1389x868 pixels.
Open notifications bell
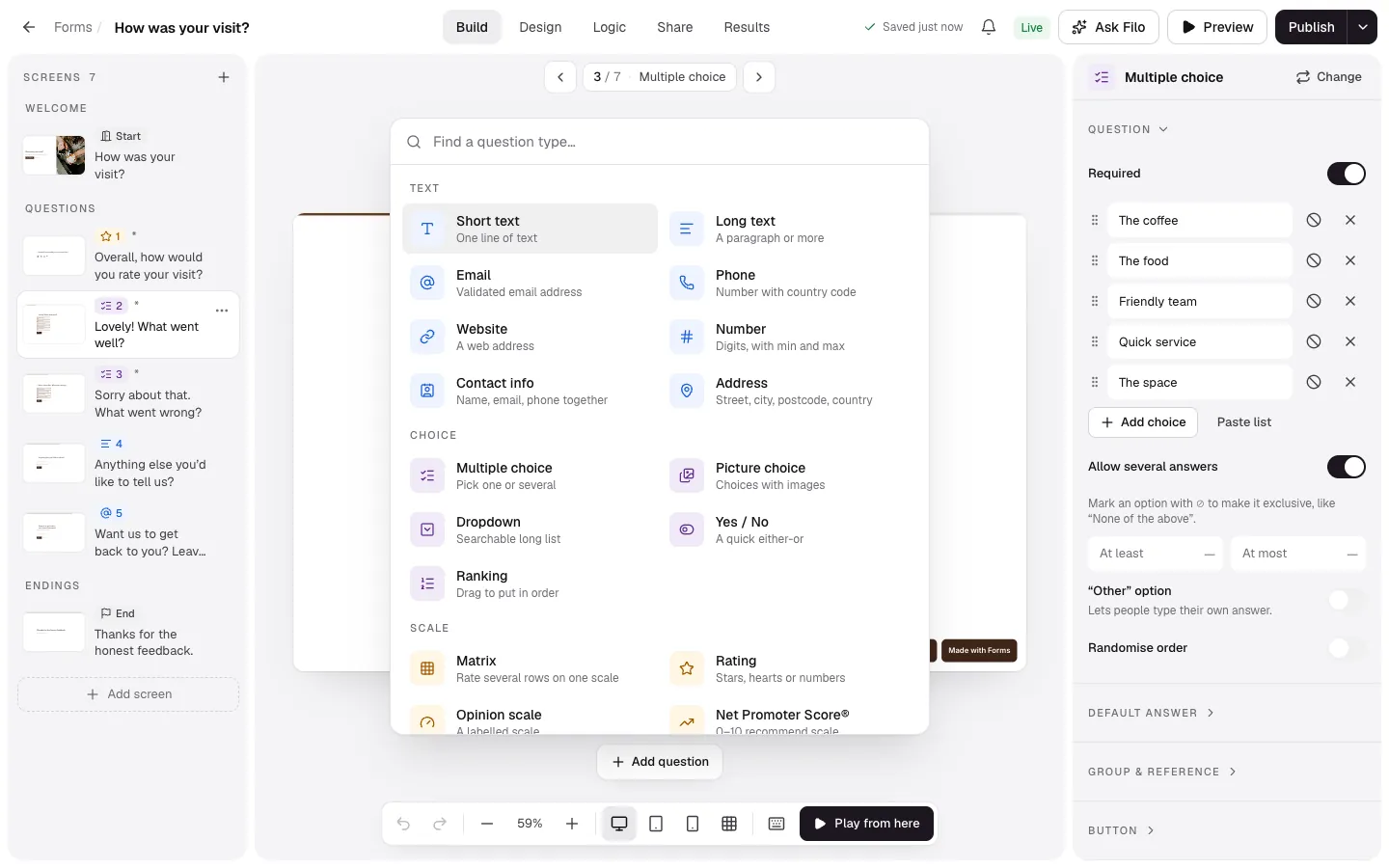point(989,27)
